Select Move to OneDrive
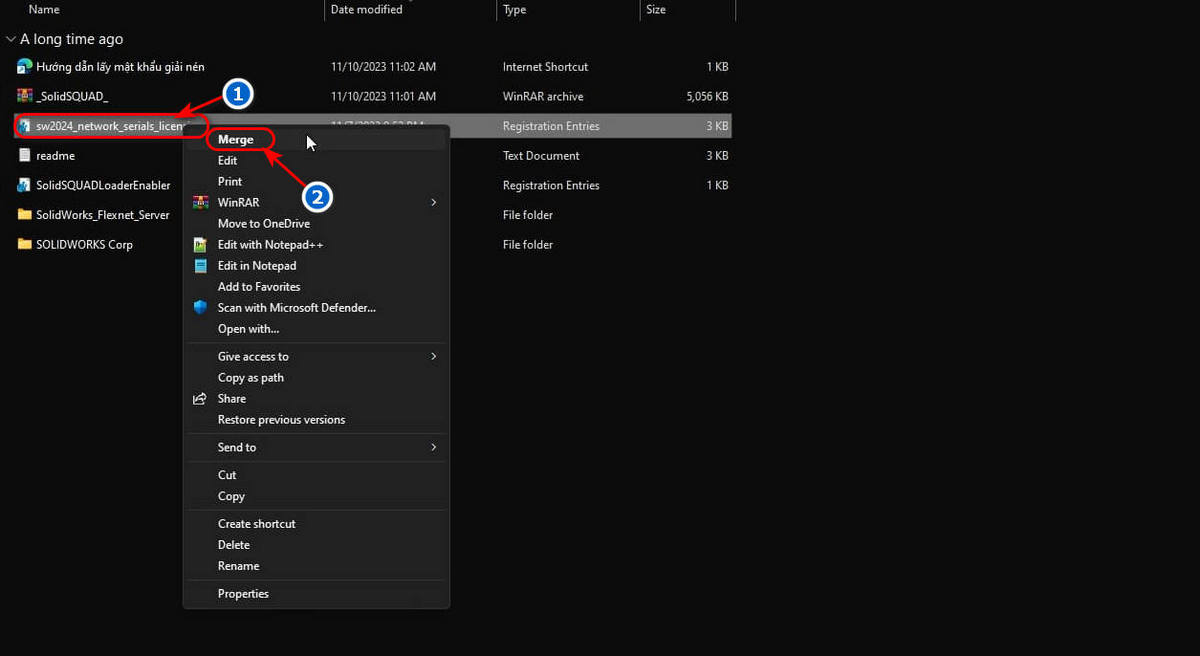This screenshot has width=1200, height=656. [x=264, y=224]
